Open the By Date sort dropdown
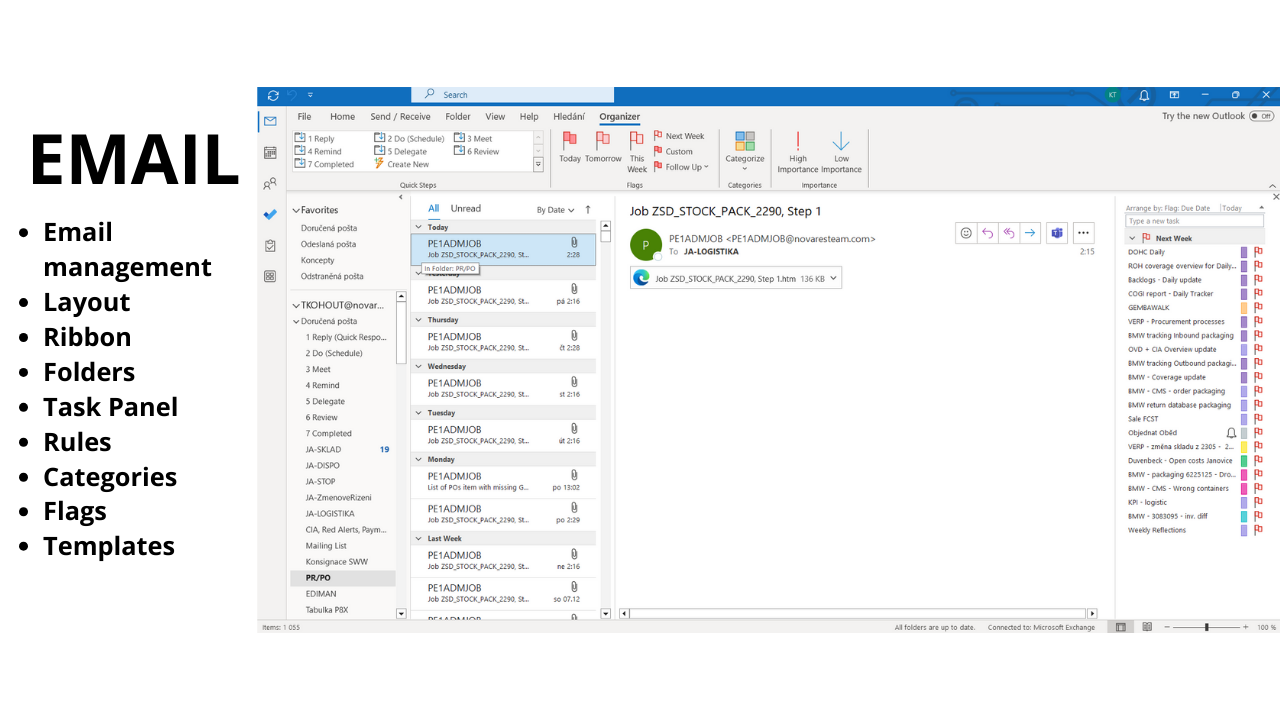The height and width of the screenshot is (720, 1280). coord(556,210)
